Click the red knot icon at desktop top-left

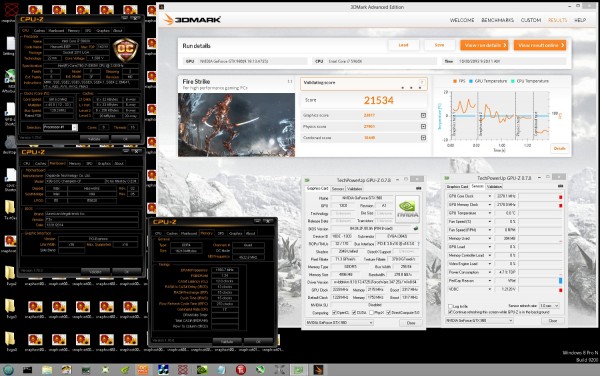coord(11,10)
